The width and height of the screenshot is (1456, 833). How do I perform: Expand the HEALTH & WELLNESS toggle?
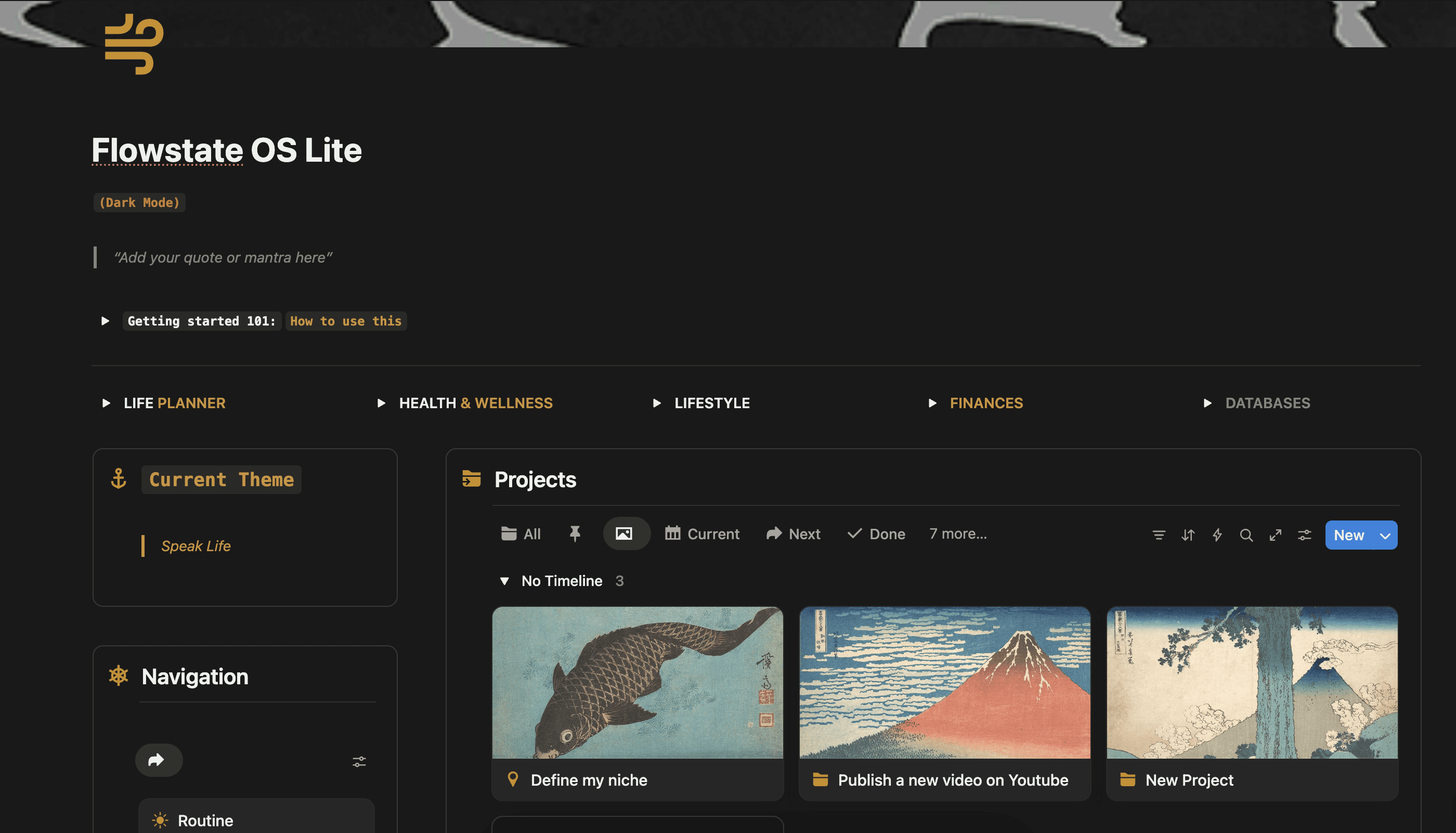tap(381, 404)
